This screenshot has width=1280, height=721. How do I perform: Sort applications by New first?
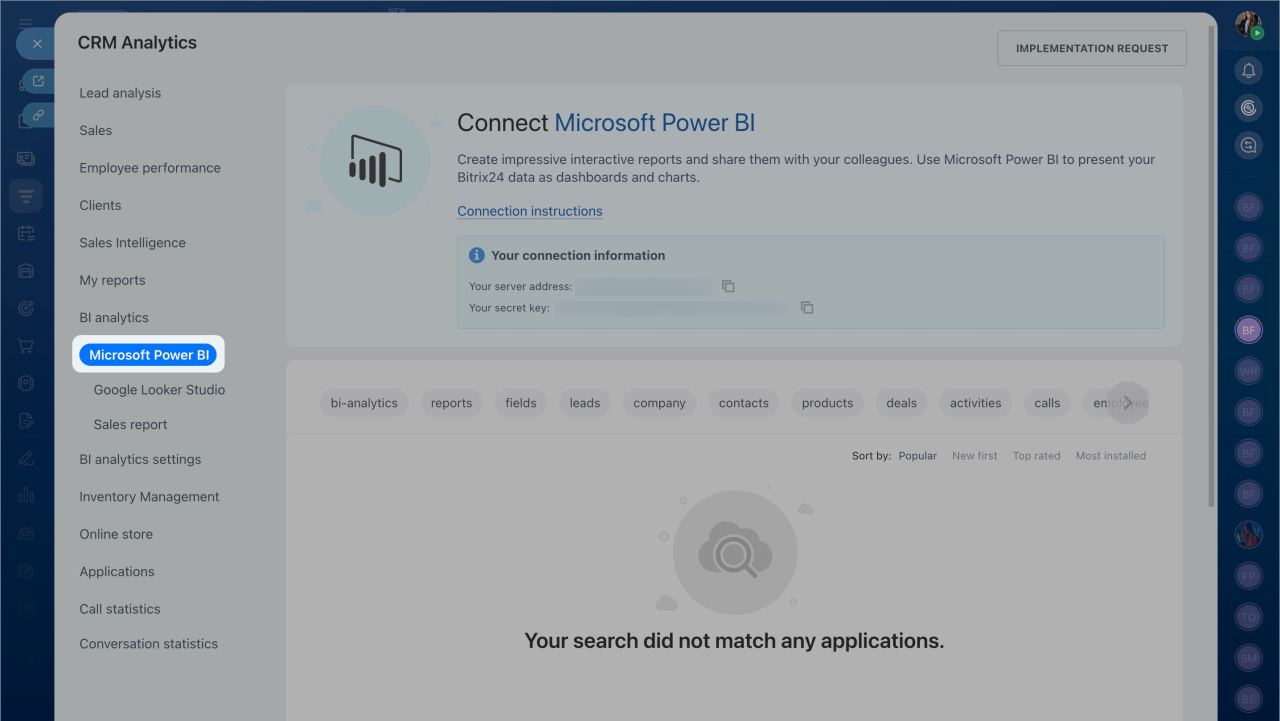coord(974,456)
